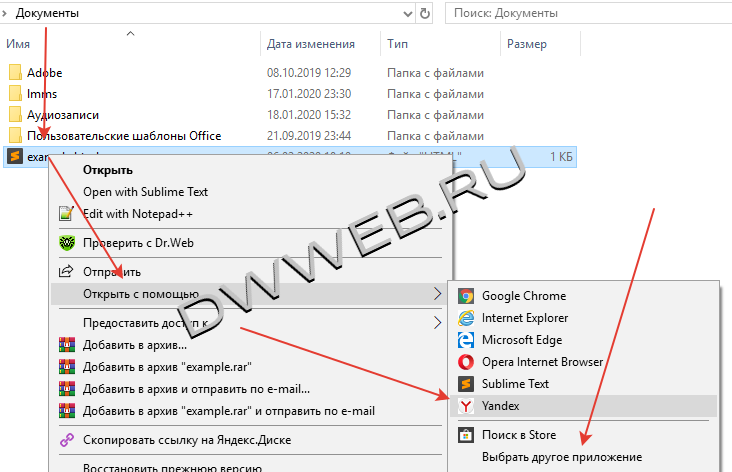
Task: Open the address bar history dropdown
Action: tap(408, 14)
